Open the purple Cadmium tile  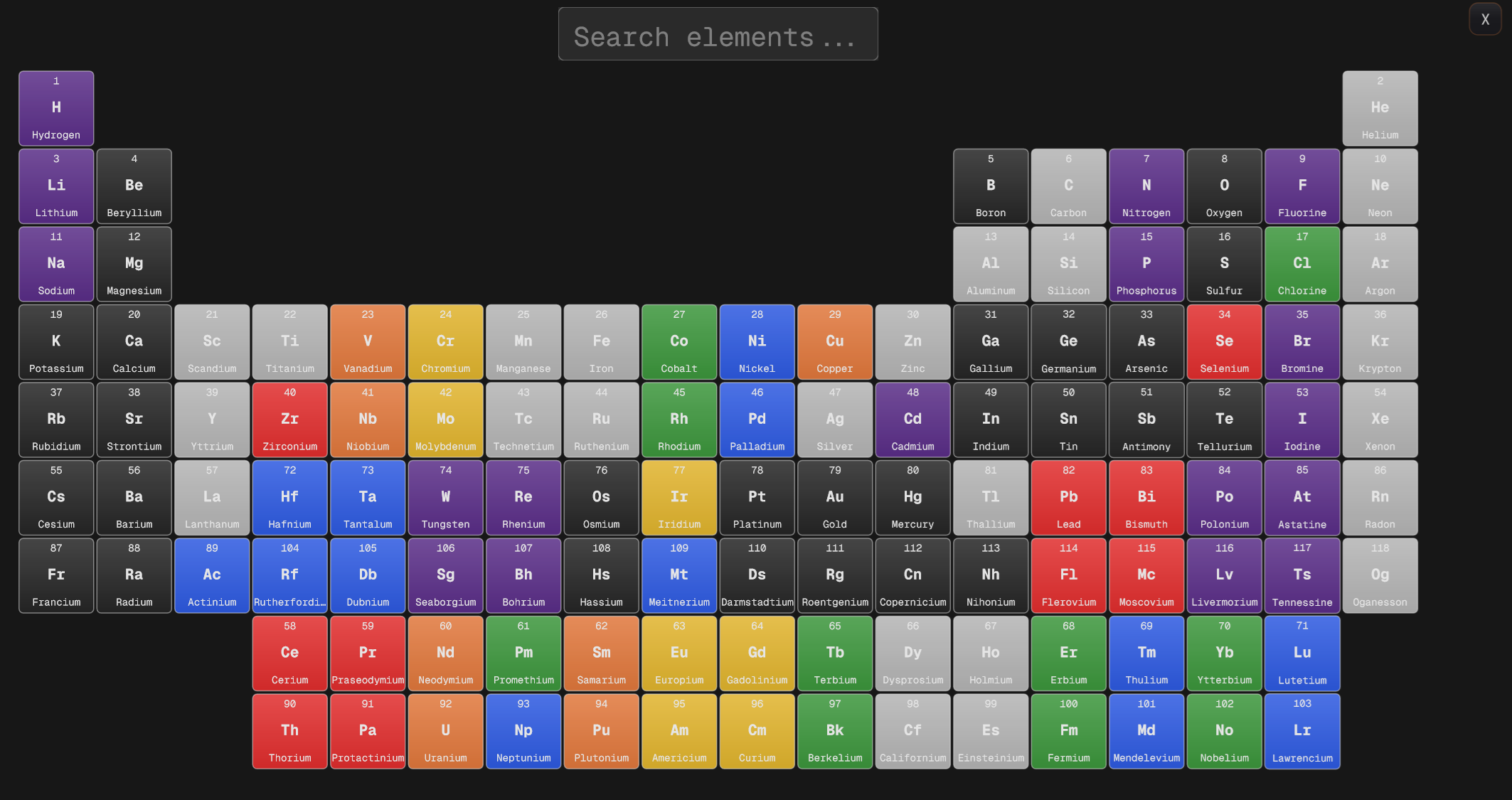pos(912,420)
